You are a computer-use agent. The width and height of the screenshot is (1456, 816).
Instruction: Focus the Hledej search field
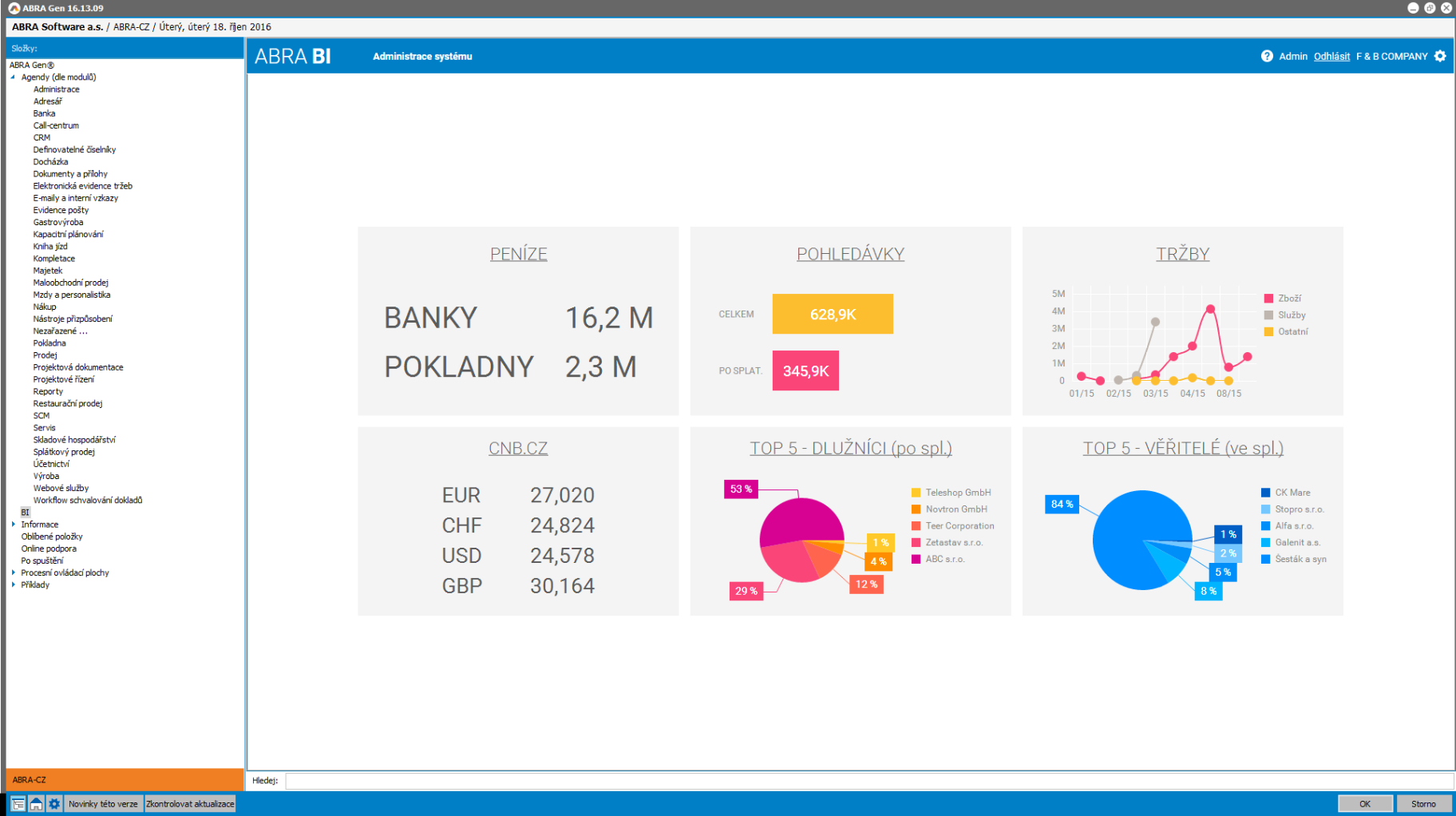[x=869, y=780]
